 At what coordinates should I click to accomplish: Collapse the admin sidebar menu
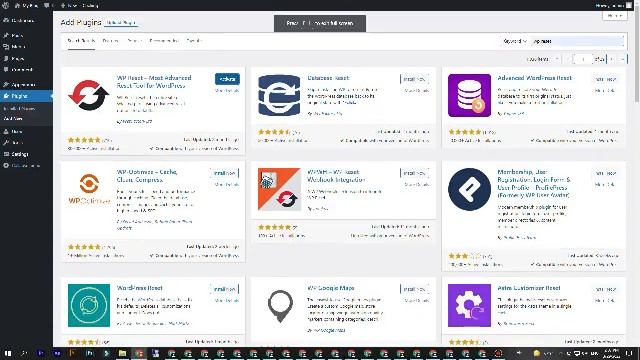pos(22,166)
